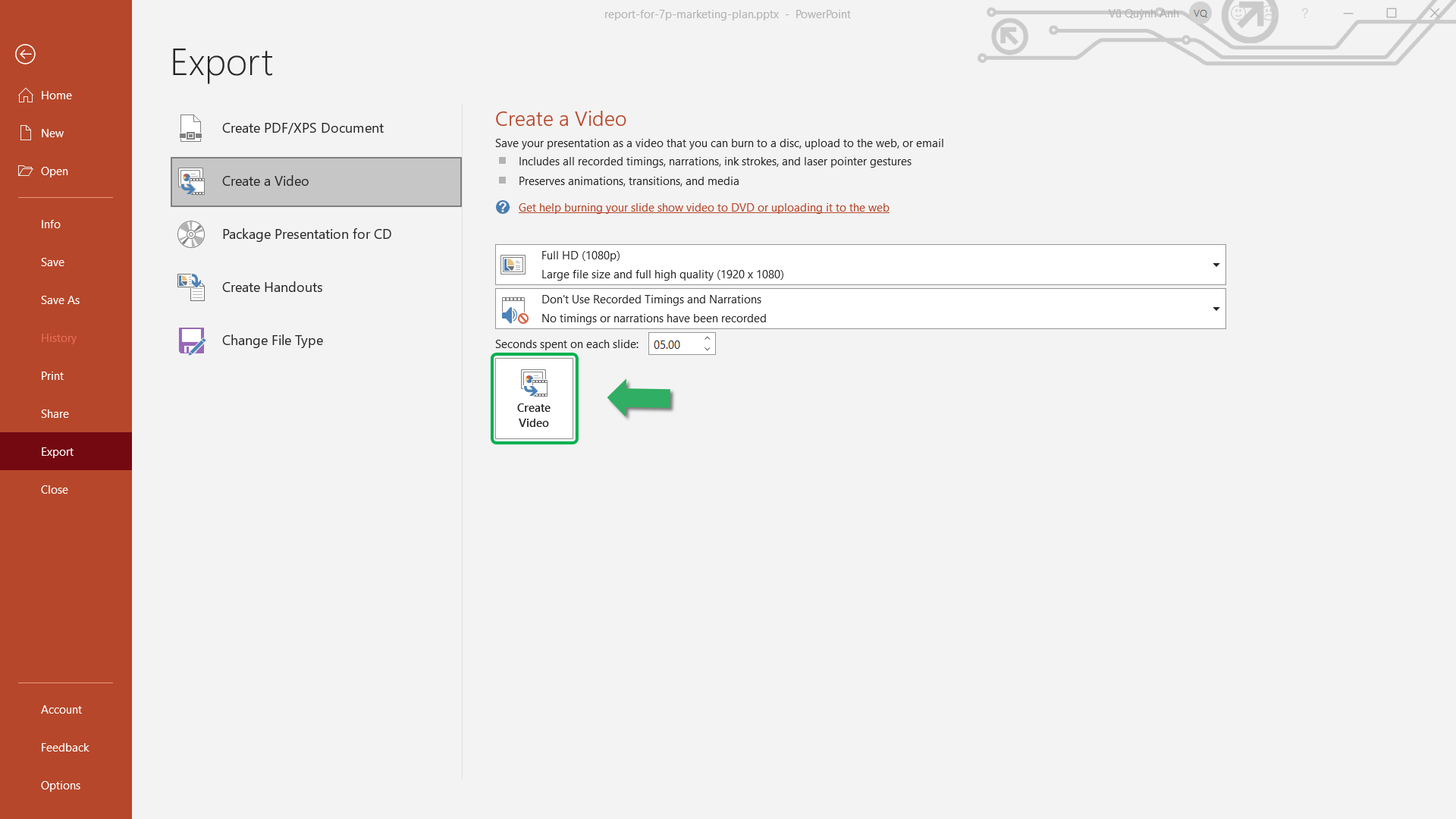Open the Info tab
Viewport: 1456px width, 819px height.
(66, 224)
